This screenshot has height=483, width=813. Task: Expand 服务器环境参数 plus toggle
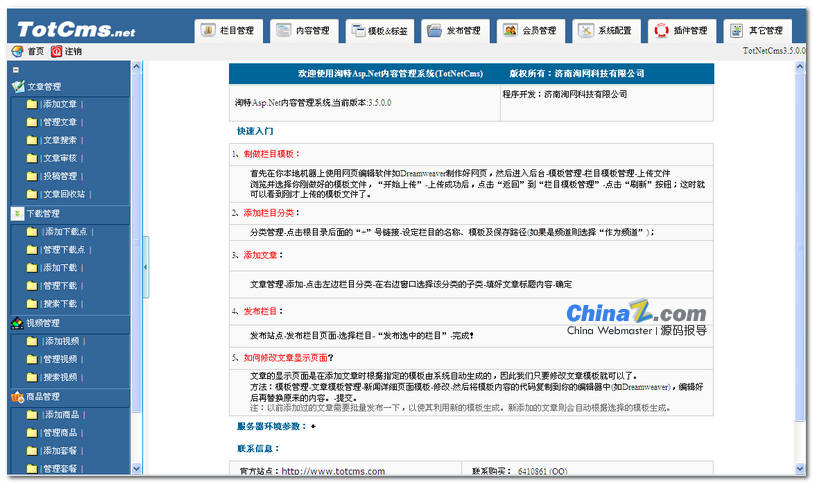[x=313, y=427]
